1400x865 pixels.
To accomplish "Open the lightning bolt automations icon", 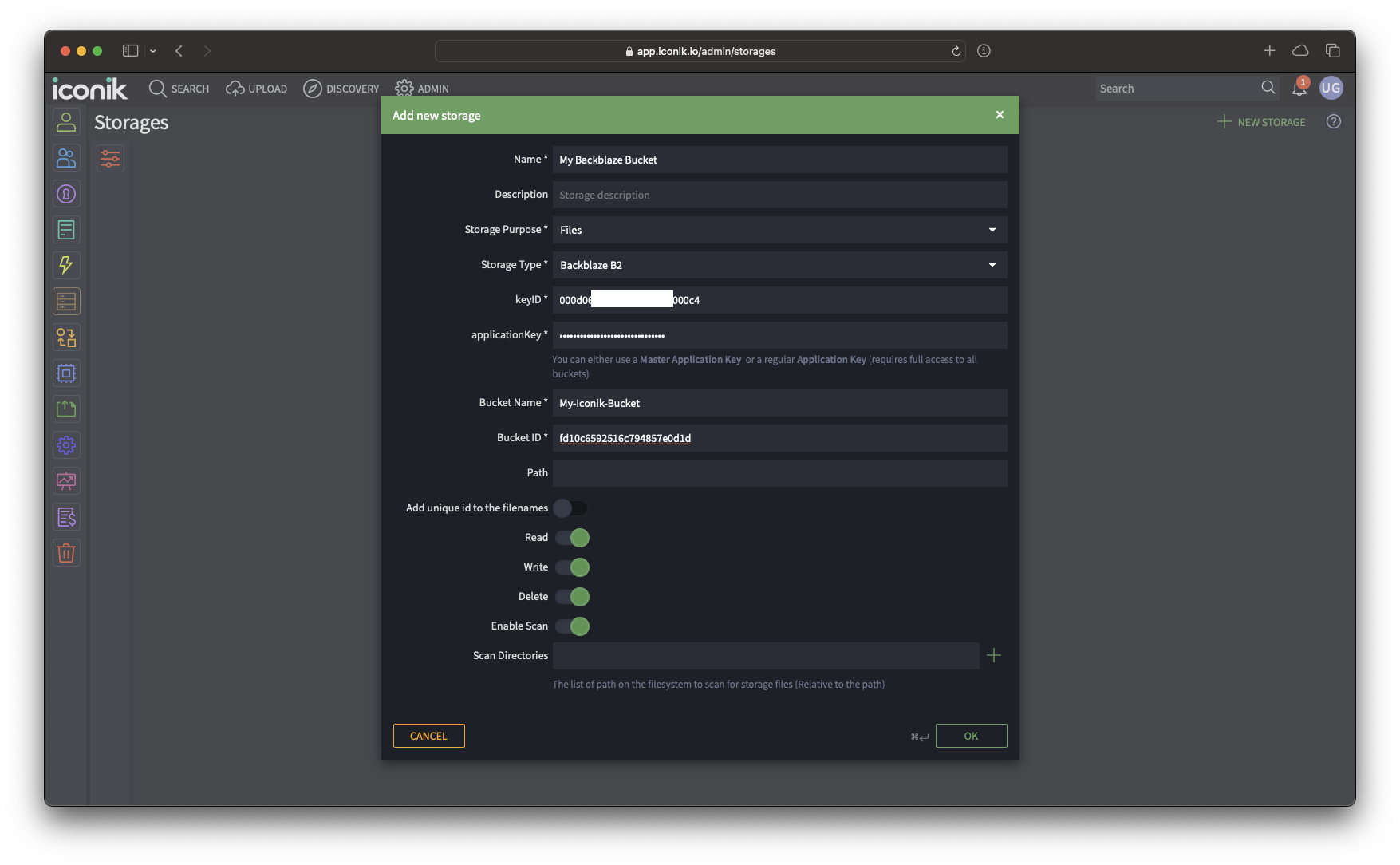I will [x=66, y=265].
